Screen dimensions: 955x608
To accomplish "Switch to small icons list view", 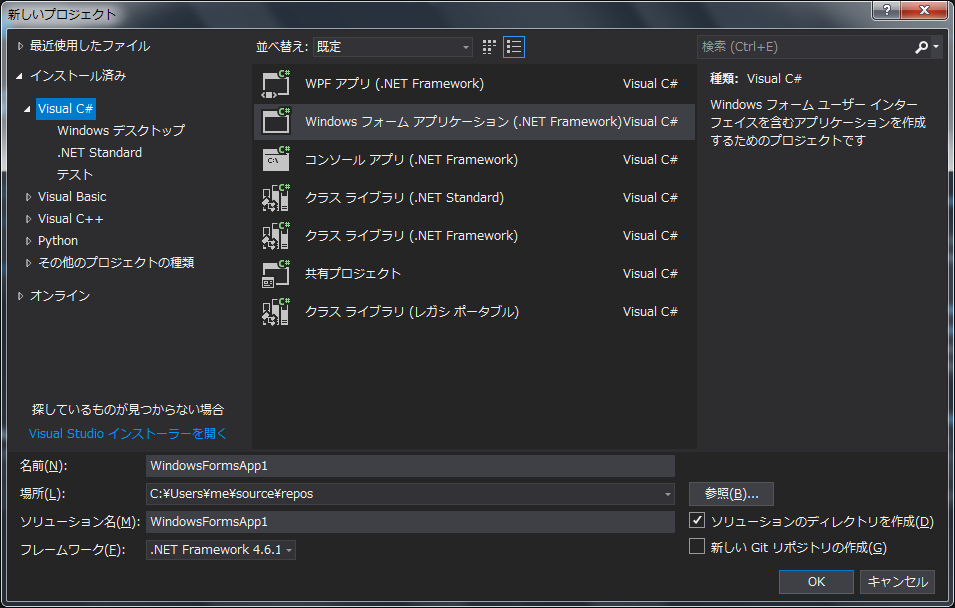I will (x=514, y=47).
